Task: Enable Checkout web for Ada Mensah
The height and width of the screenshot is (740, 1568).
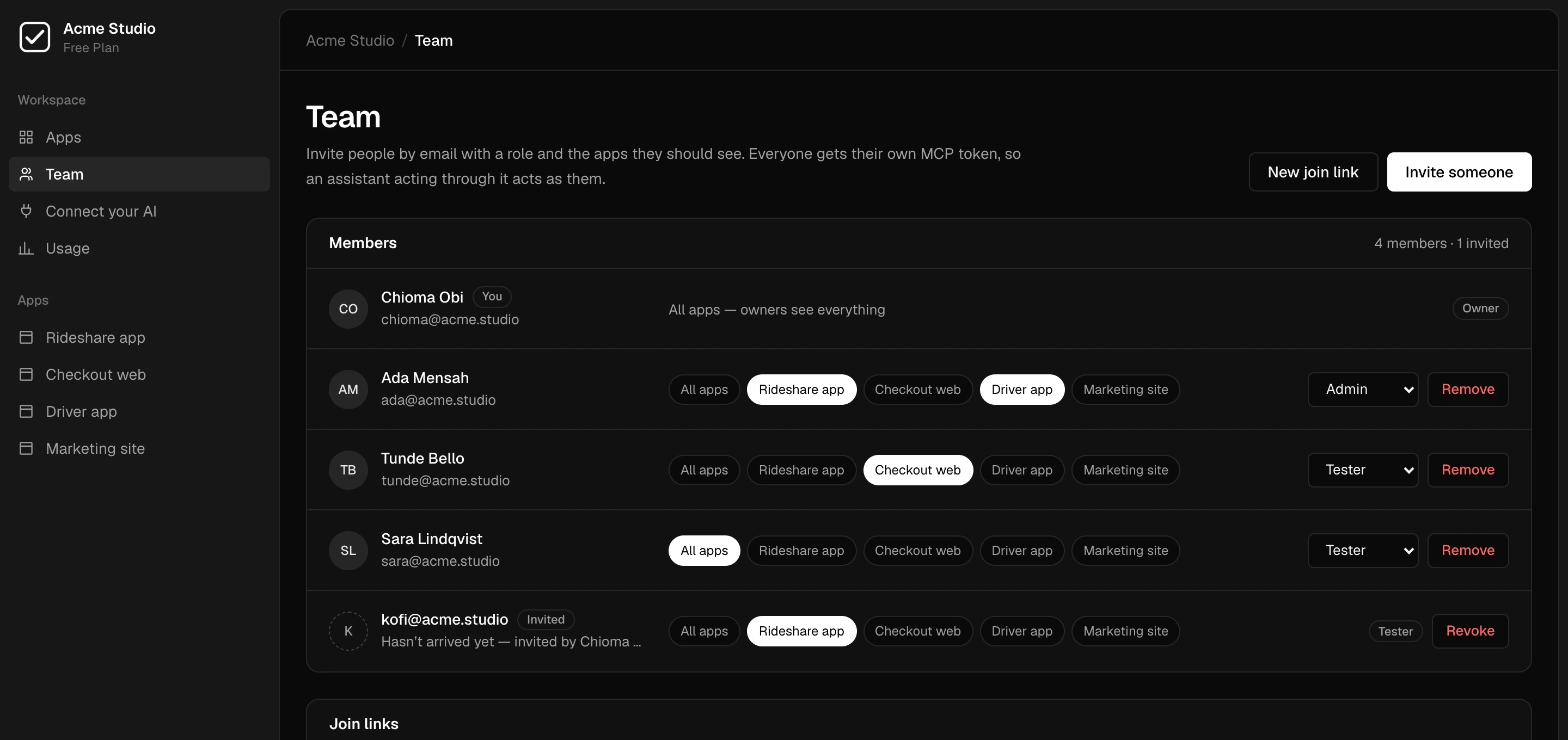Action: click(x=917, y=390)
